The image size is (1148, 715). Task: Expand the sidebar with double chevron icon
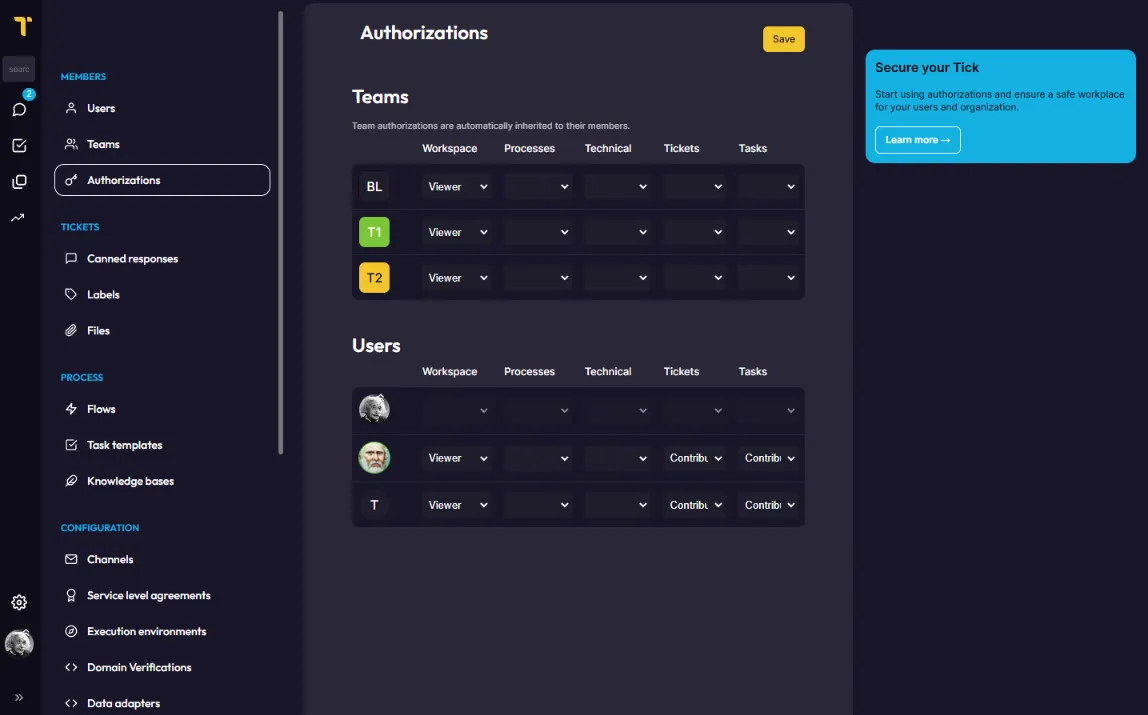(19, 697)
